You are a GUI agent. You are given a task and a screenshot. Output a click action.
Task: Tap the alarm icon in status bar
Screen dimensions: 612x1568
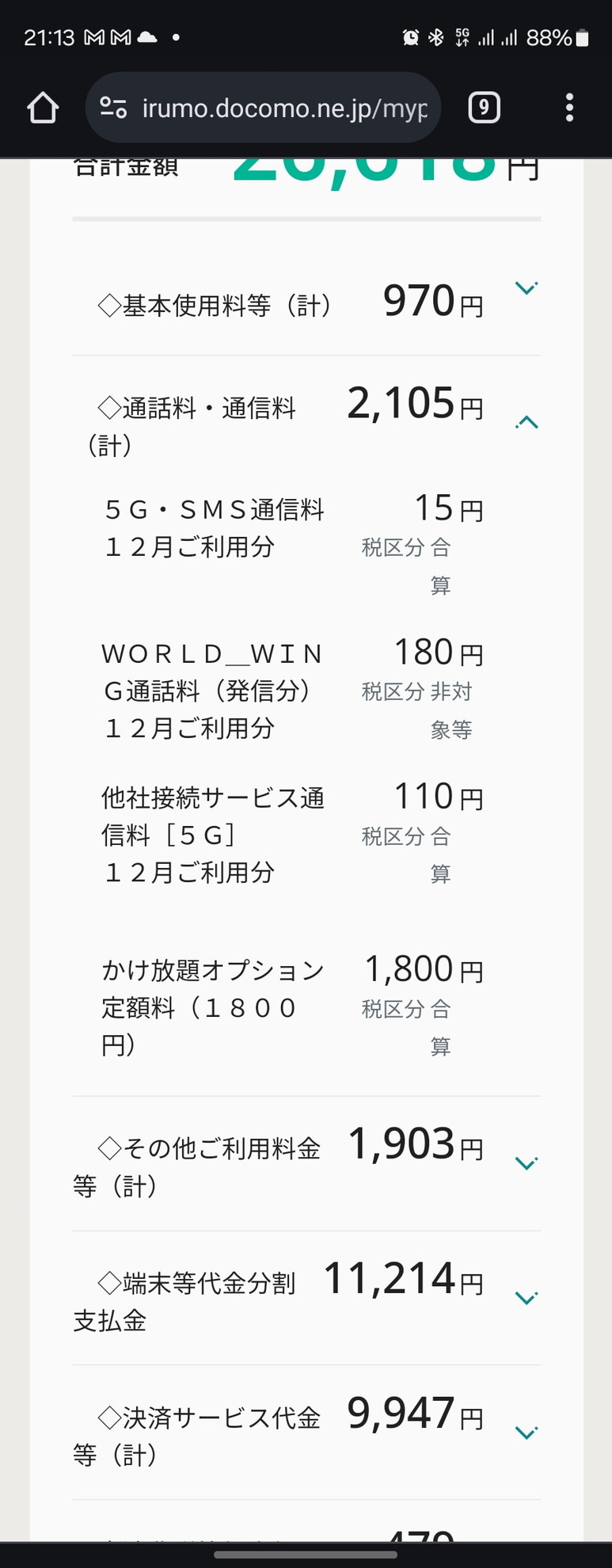coord(410,37)
